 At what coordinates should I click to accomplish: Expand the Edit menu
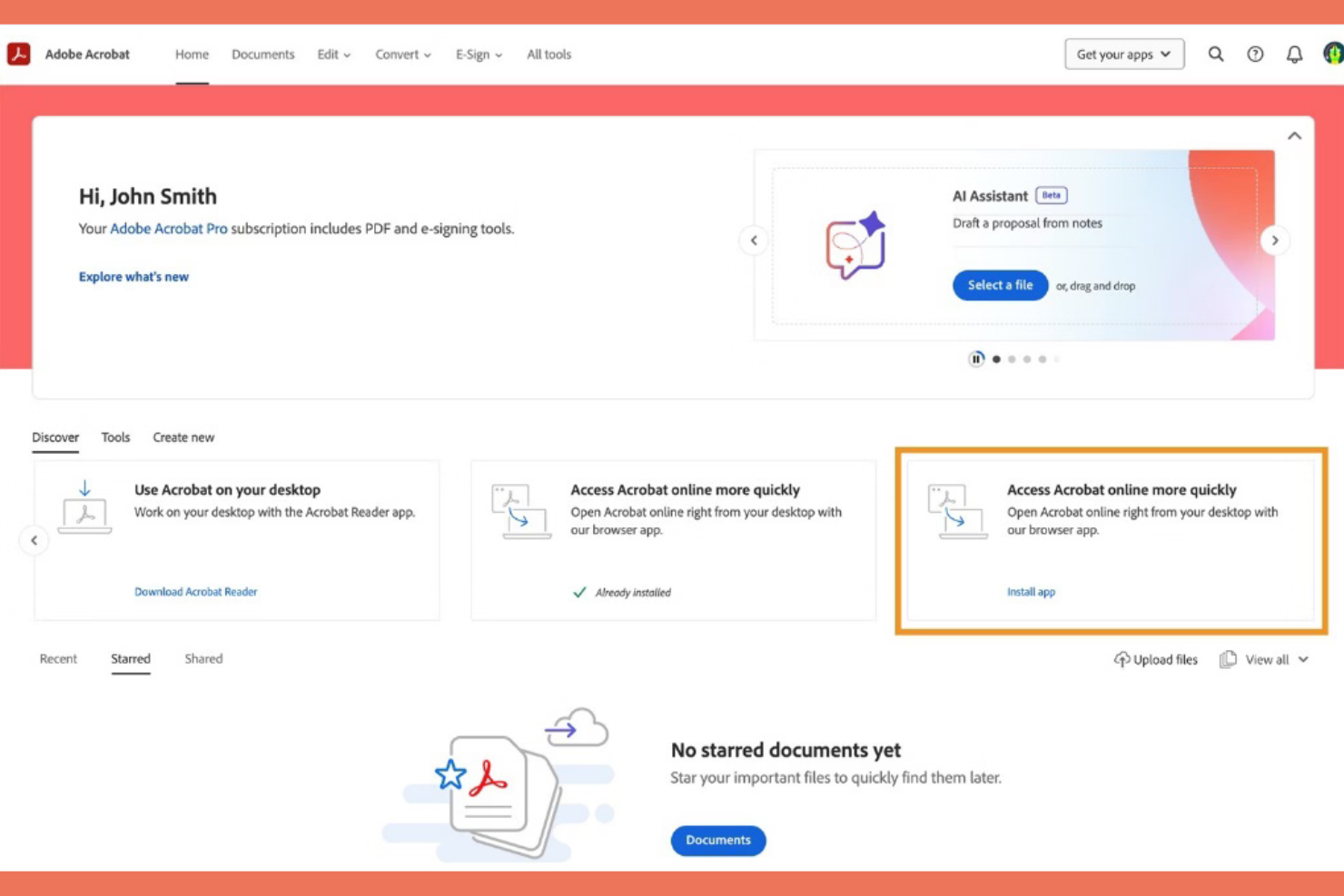pos(333,54)
